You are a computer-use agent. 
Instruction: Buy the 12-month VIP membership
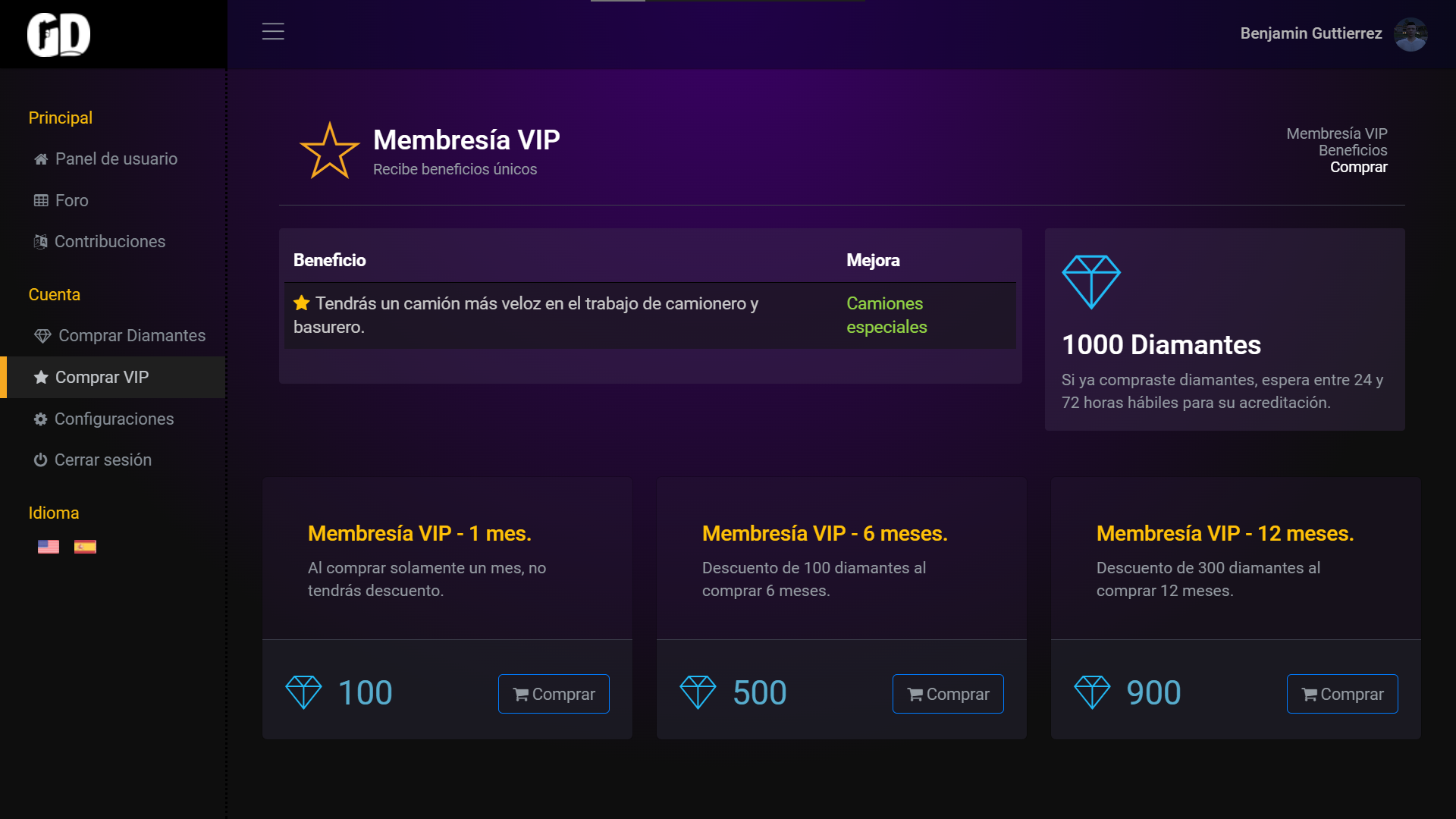[1342, 694]
